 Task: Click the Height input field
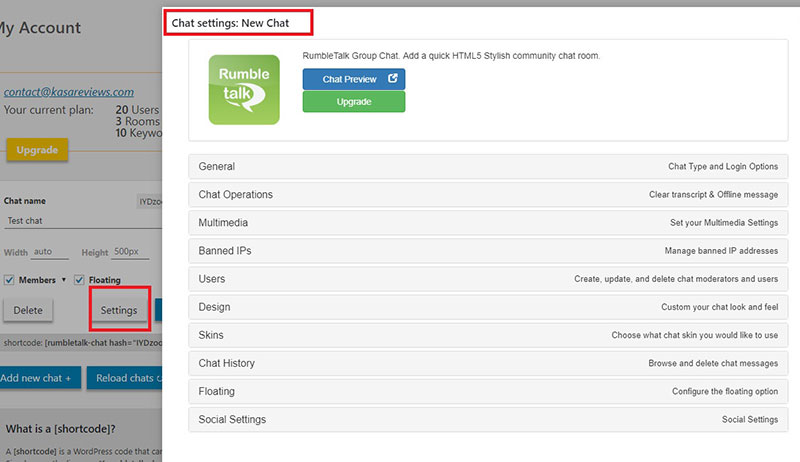(134, 252)
